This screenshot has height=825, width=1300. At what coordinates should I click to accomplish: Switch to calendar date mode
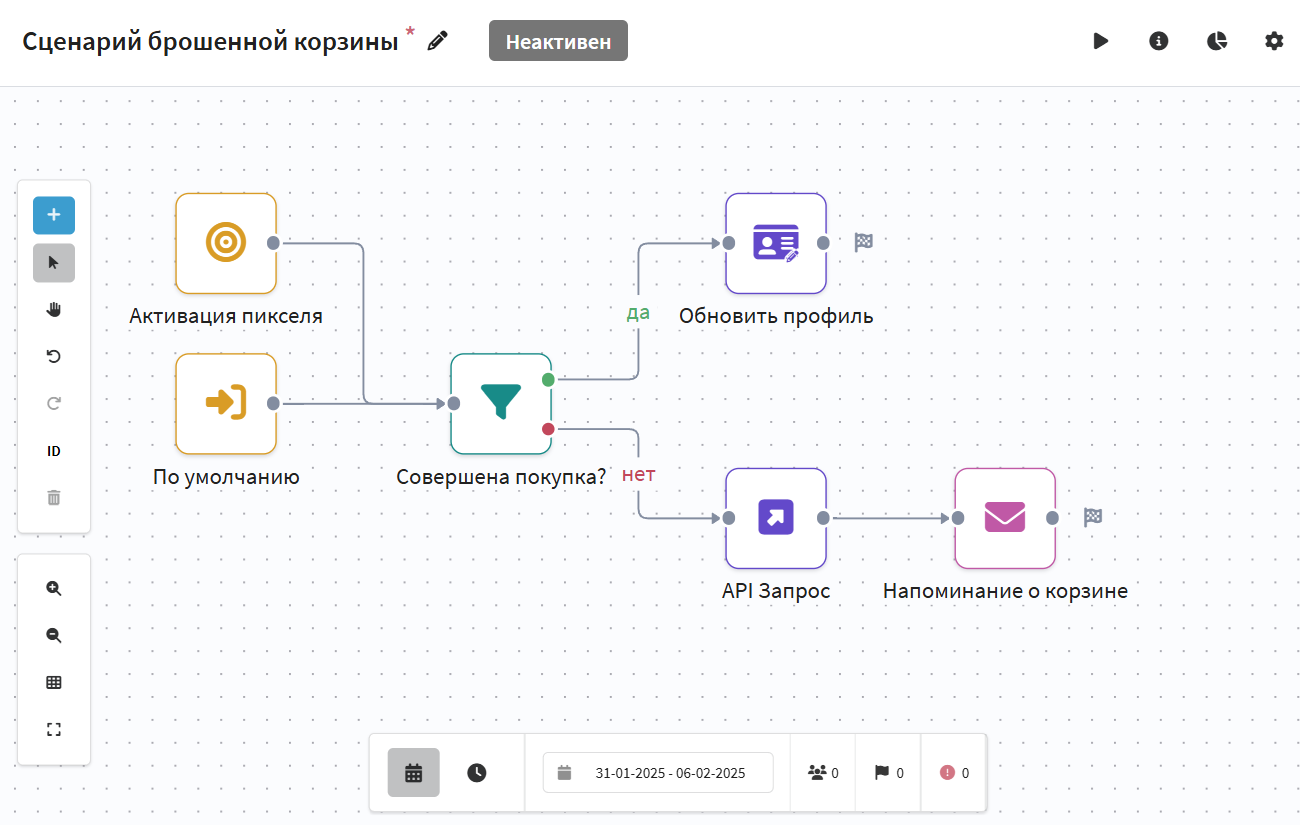[x=414, y=773]
